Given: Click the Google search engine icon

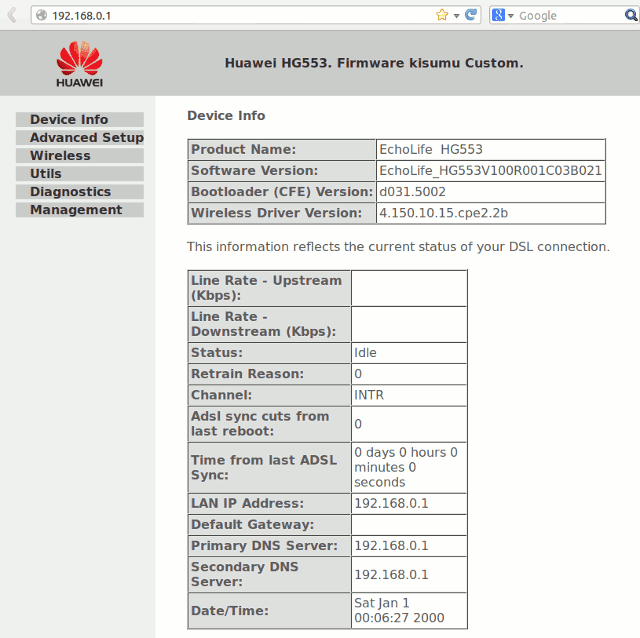Looking at the screenshot, I should (498, 16).
